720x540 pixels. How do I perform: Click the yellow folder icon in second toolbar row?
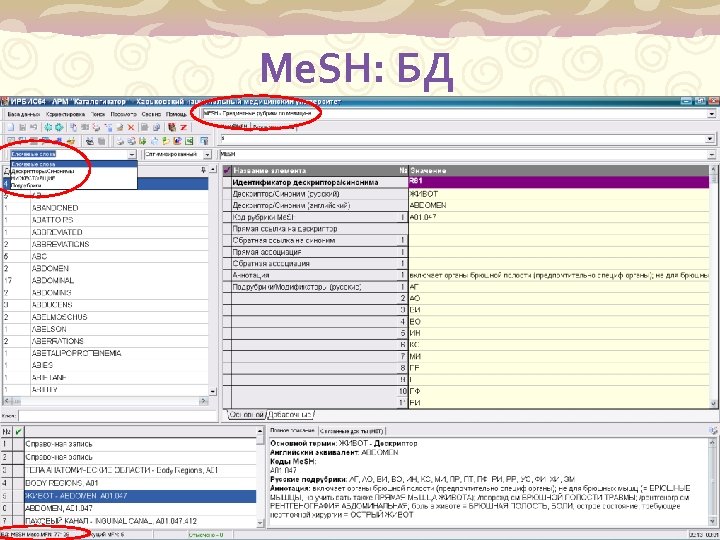click(166, 141)
